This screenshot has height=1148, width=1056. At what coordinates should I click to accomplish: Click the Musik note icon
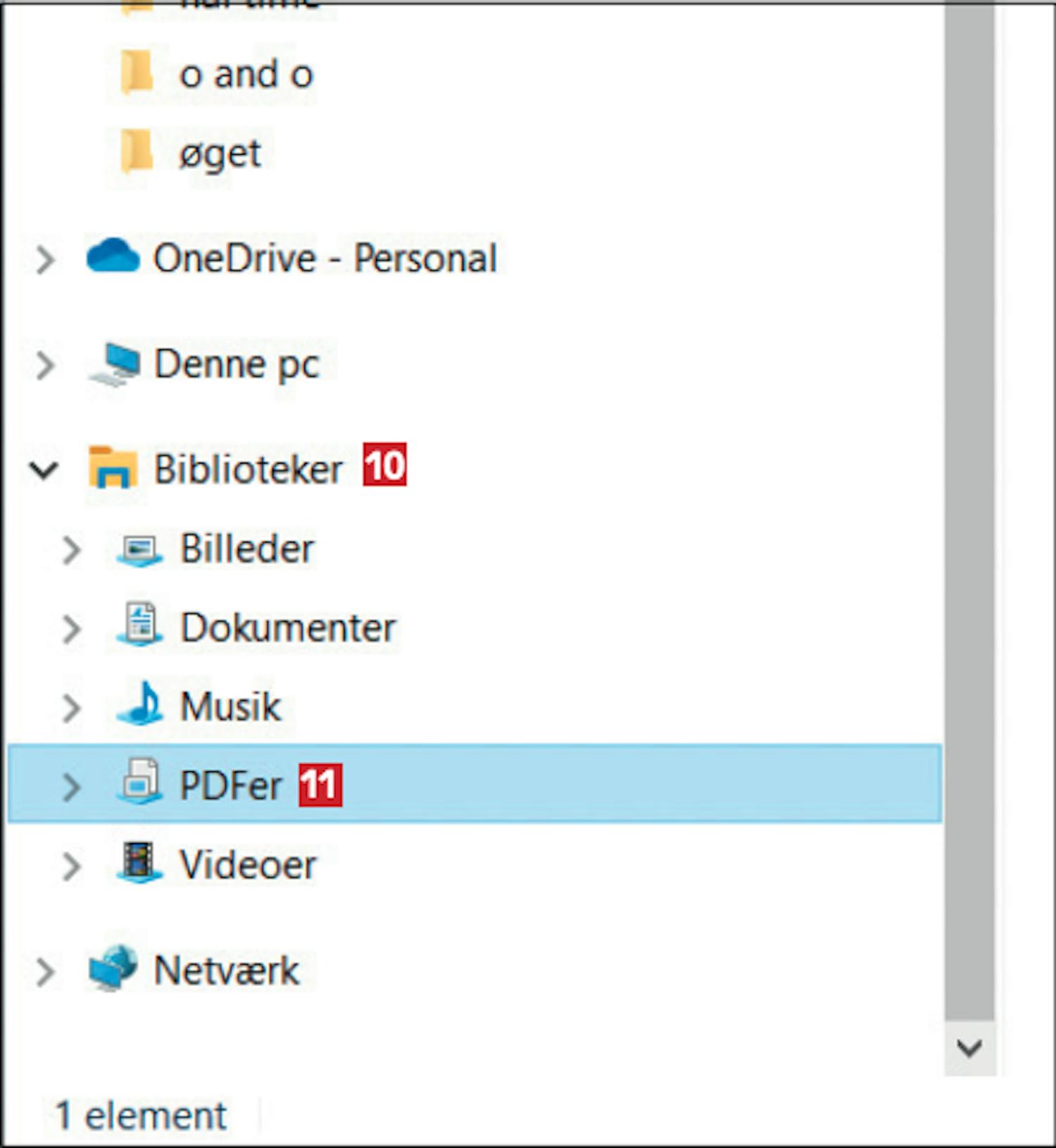coord(141,705)
